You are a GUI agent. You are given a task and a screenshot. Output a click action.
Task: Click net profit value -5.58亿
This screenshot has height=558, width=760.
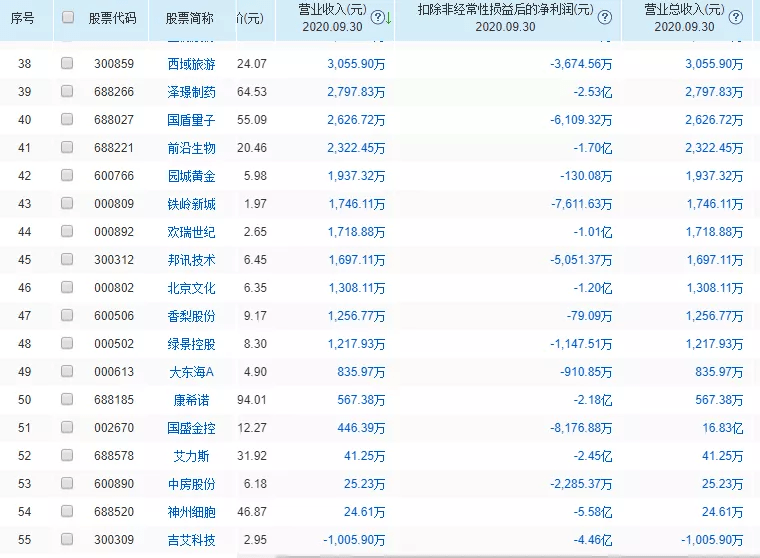[592, 512]
